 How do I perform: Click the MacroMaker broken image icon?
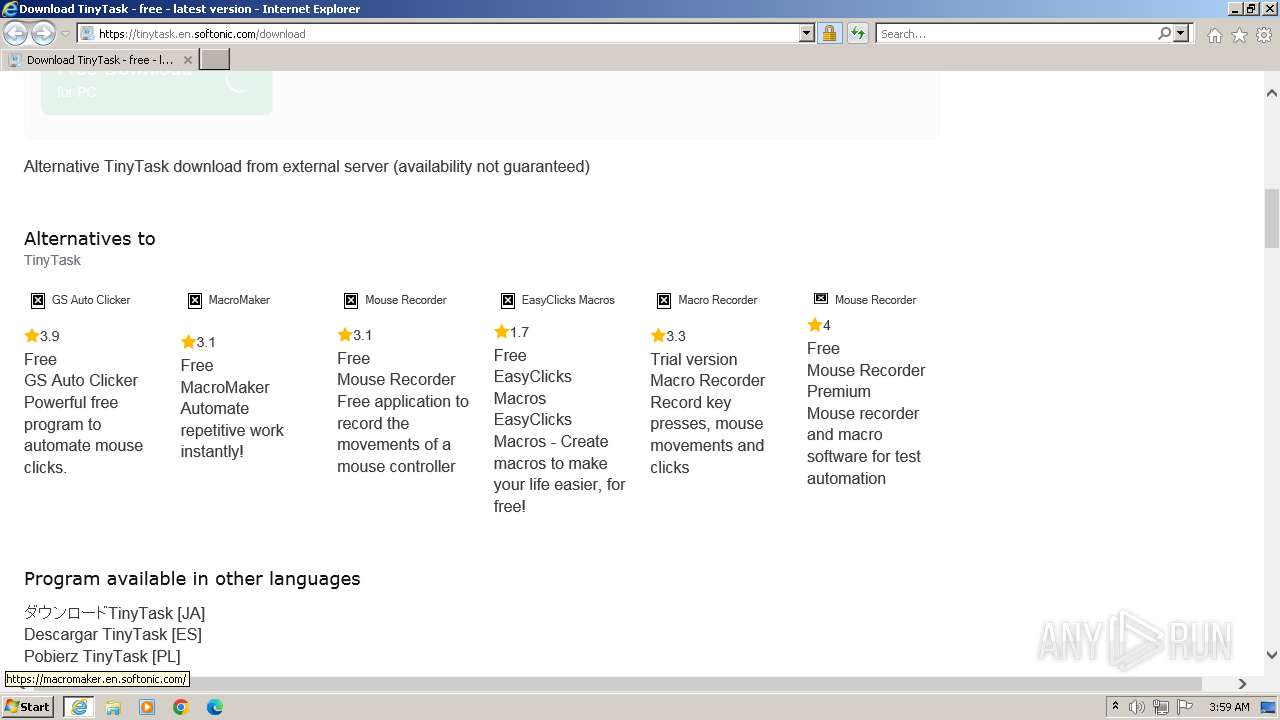195,300
